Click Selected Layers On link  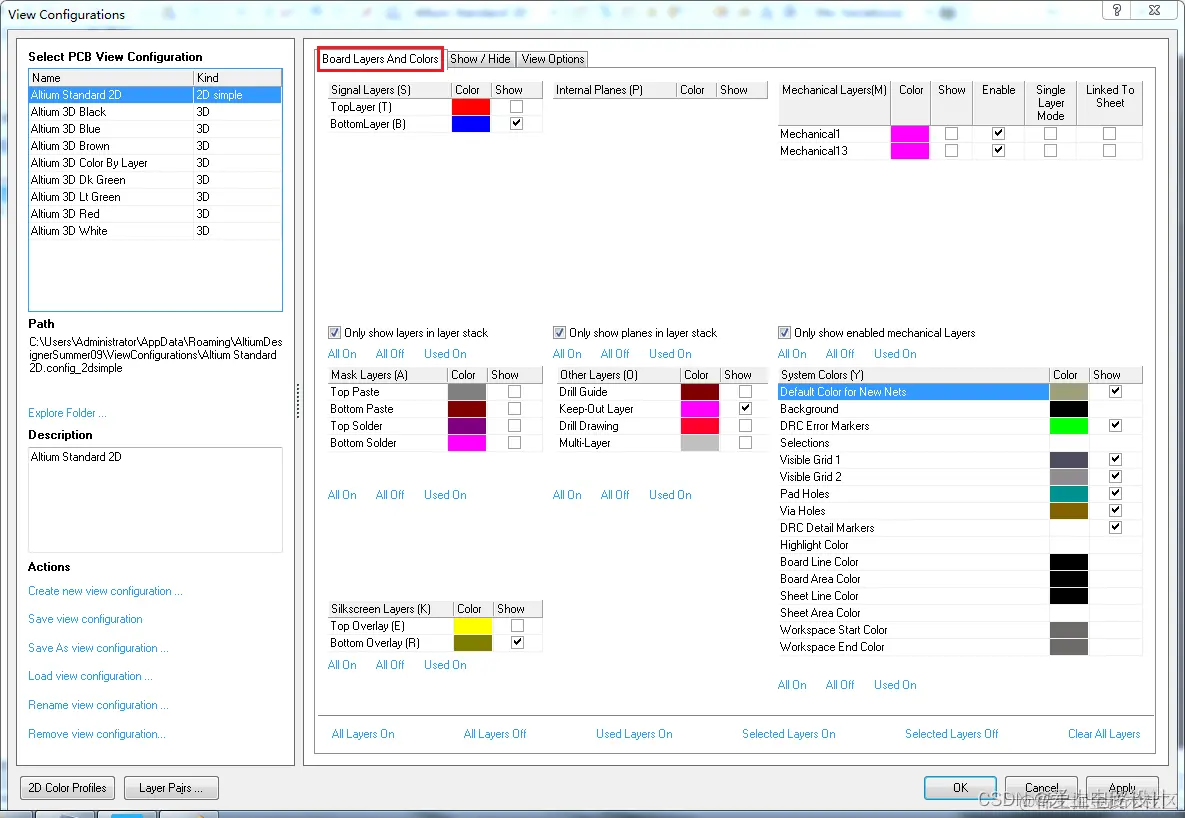tap(789, 734)
